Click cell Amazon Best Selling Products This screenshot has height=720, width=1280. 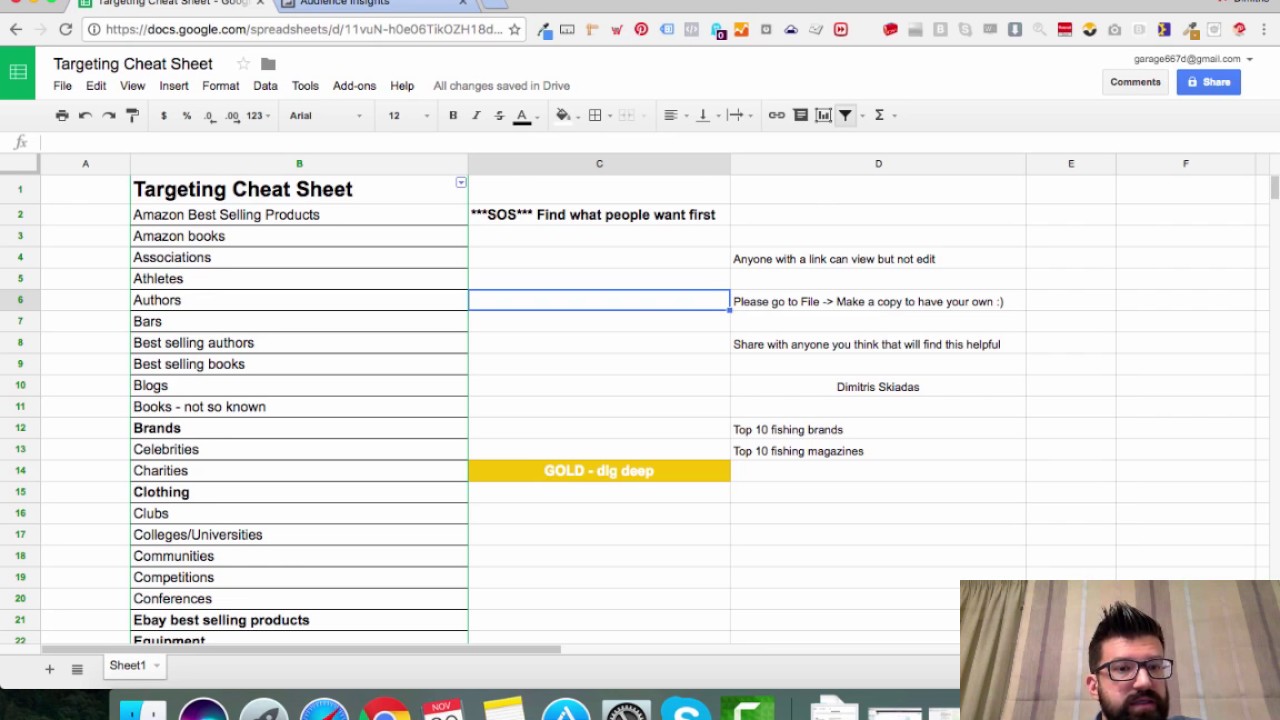299,215
